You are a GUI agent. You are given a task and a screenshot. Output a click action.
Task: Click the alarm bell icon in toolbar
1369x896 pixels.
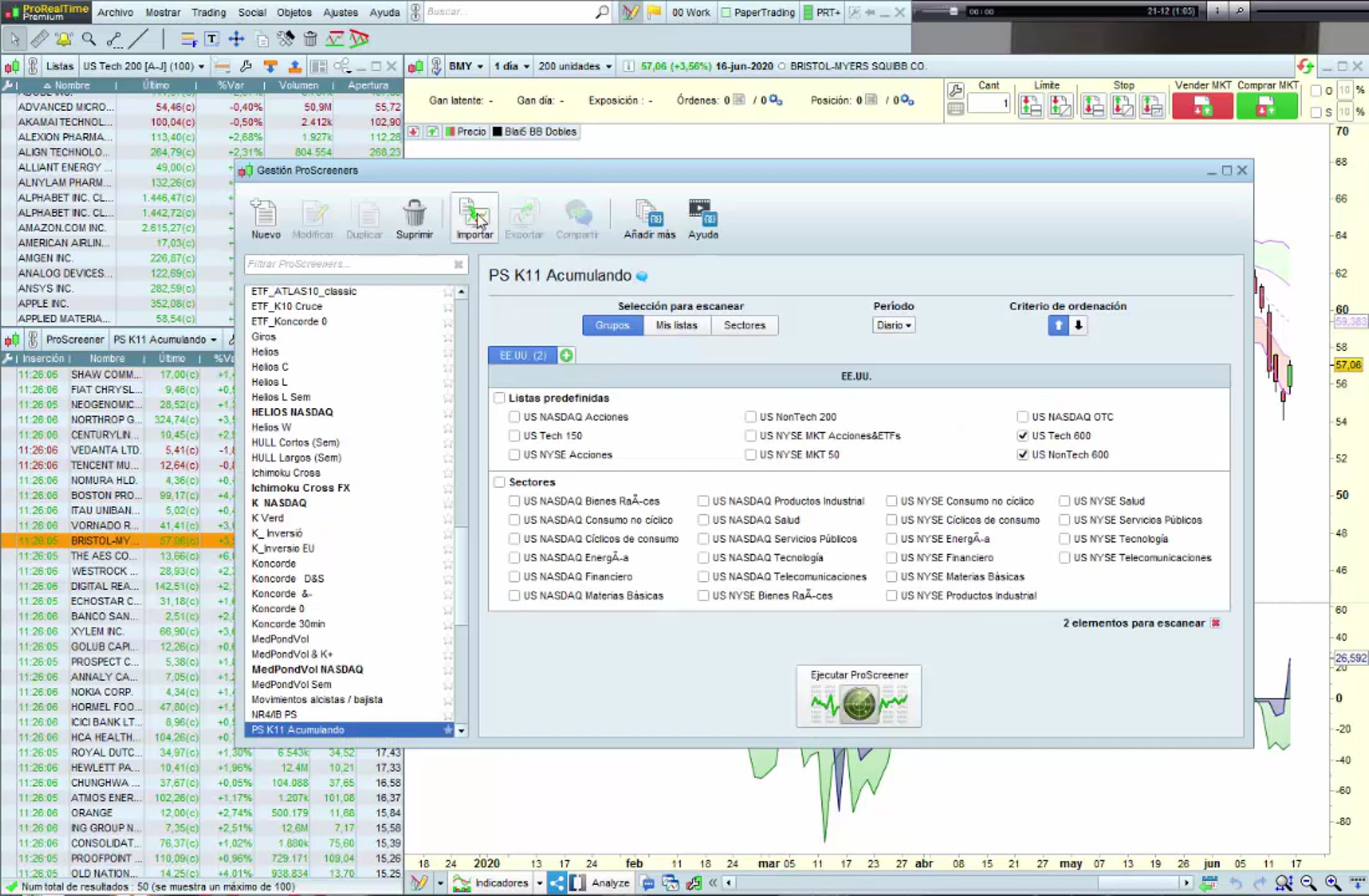click(x=64, y=39)
